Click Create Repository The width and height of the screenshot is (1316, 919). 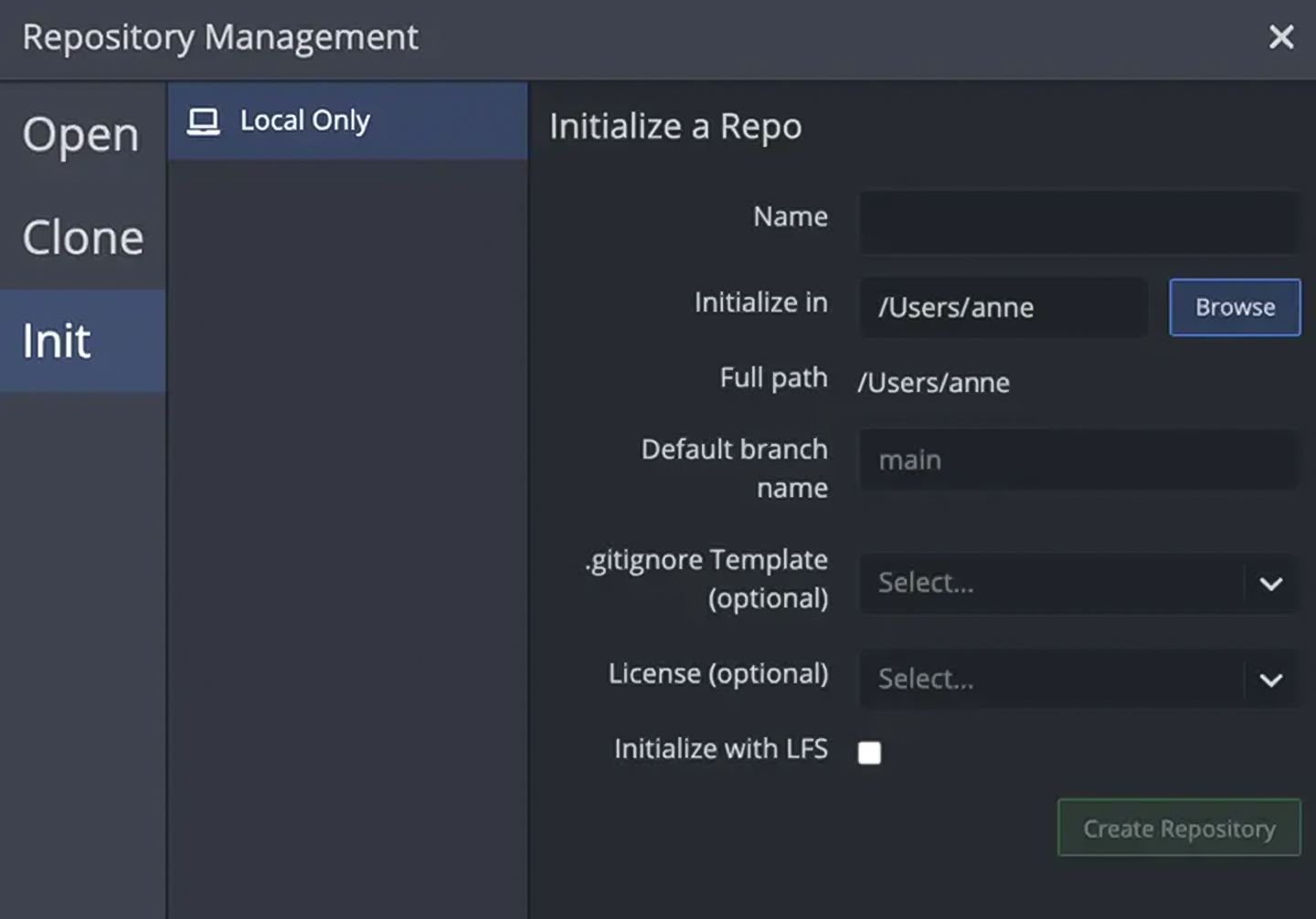coord(1178,828)
